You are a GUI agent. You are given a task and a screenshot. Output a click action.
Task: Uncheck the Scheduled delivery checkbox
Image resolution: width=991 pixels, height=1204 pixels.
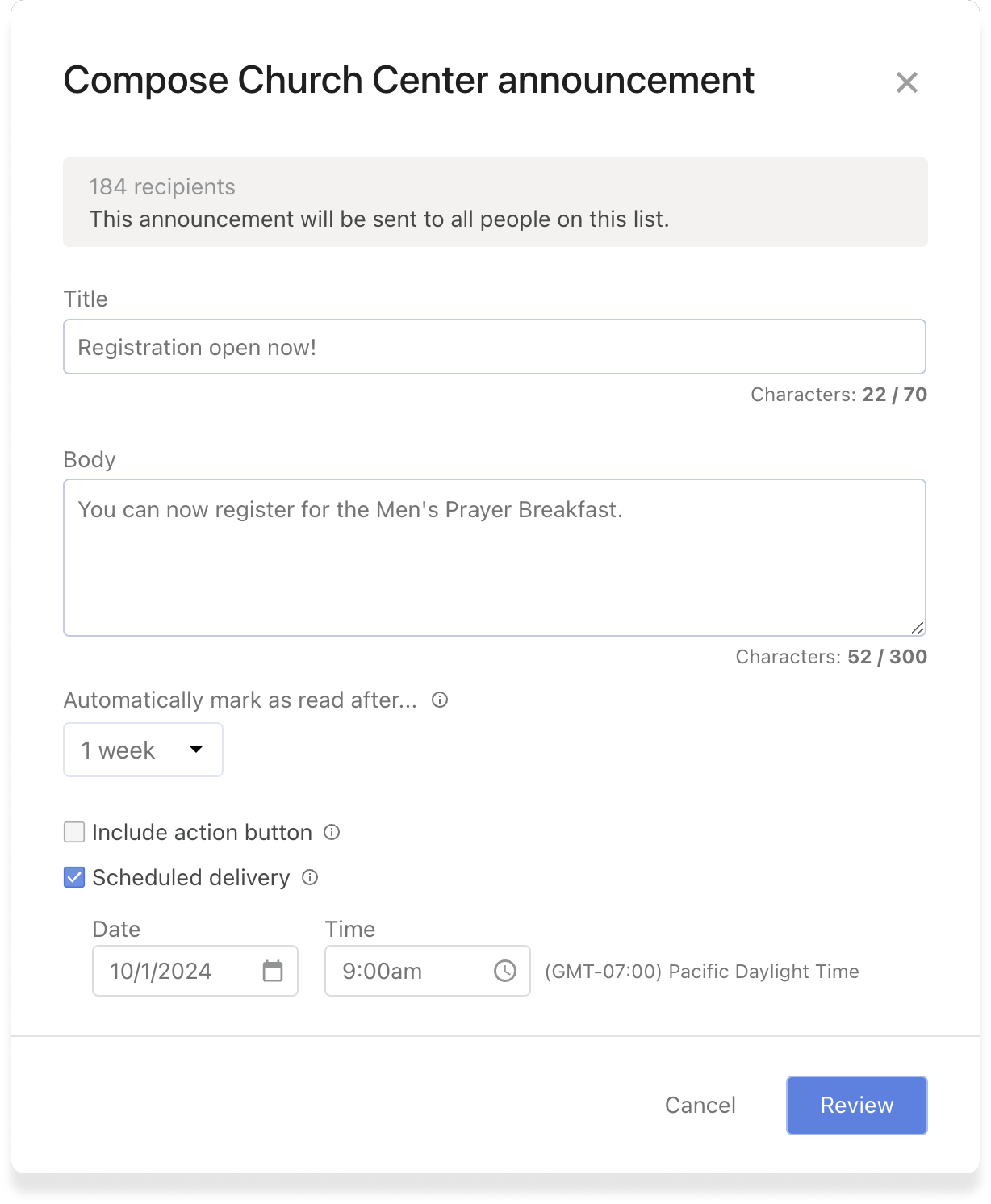[74, 877]
